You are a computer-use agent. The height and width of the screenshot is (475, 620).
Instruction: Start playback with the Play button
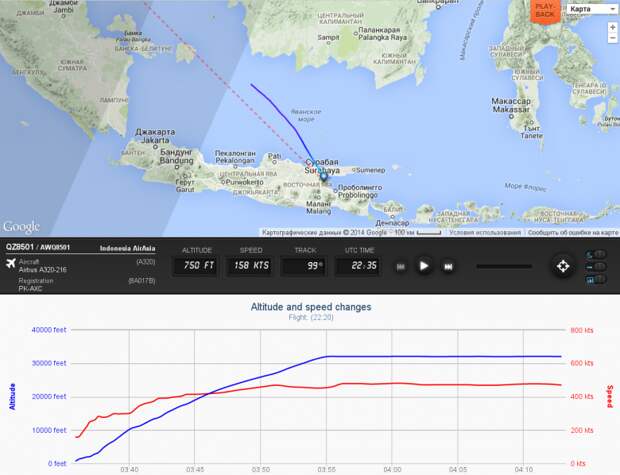(423, 266)
